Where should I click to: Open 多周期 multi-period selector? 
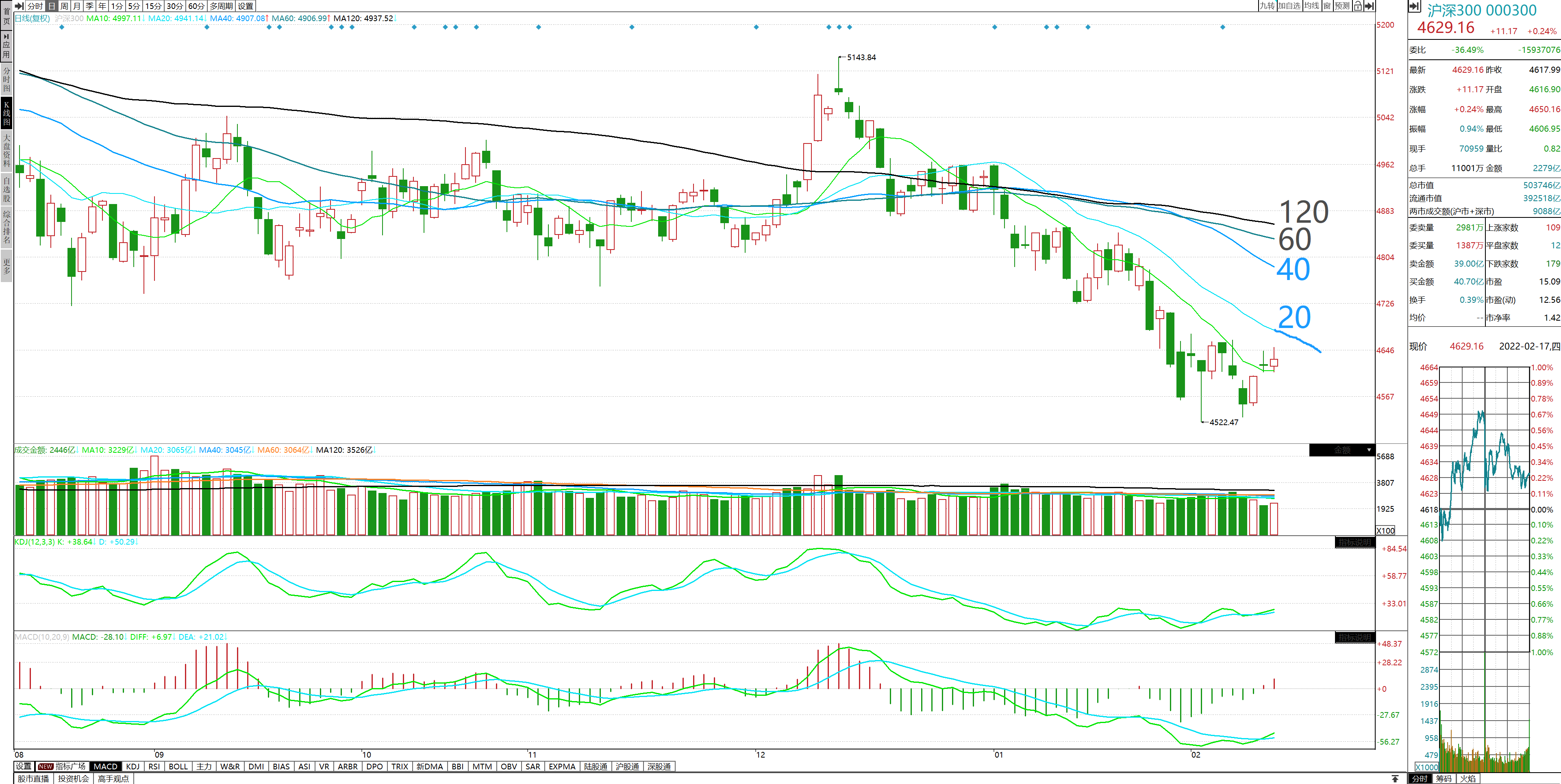pyautogui.click(x=221, y=6)
